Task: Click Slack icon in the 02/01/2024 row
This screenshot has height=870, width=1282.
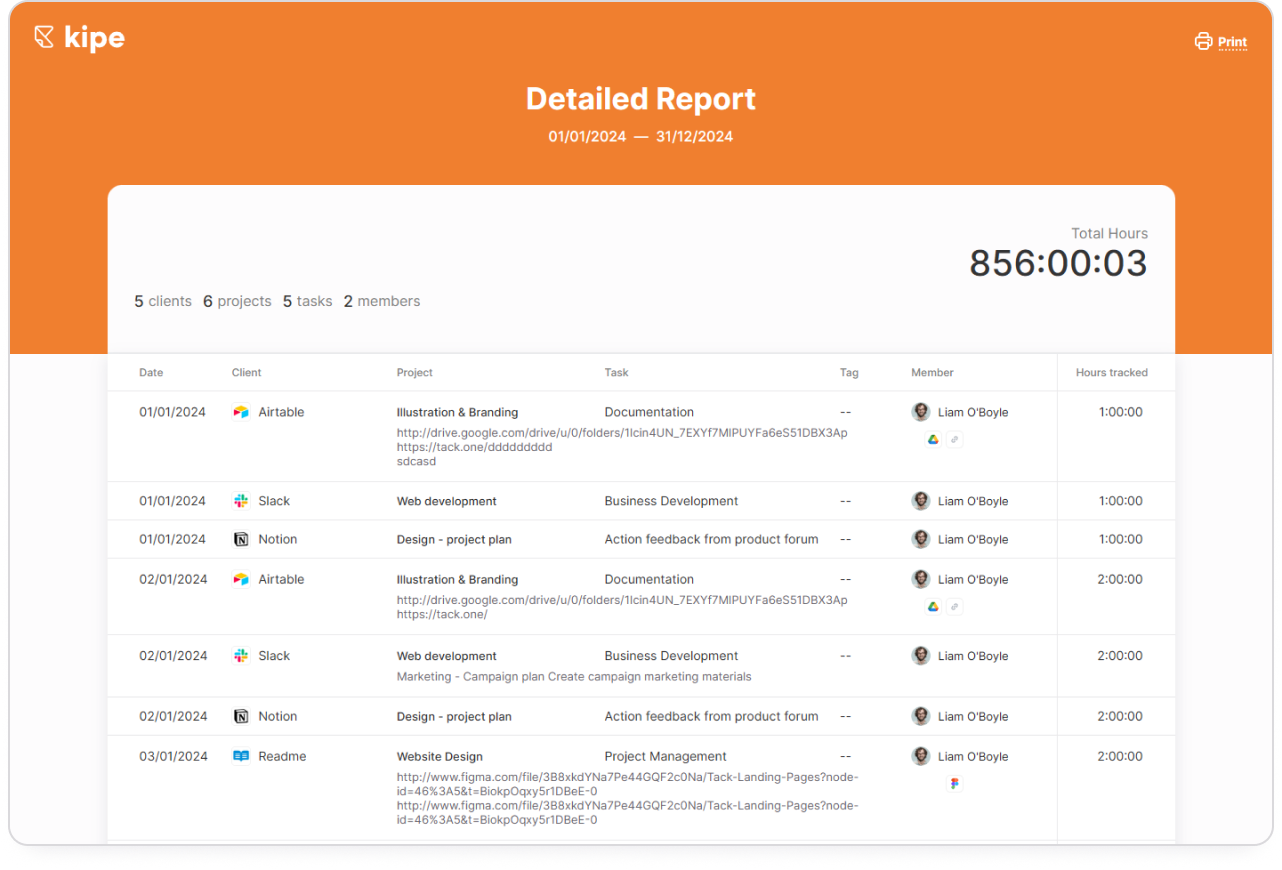Action: click(241, 656)
